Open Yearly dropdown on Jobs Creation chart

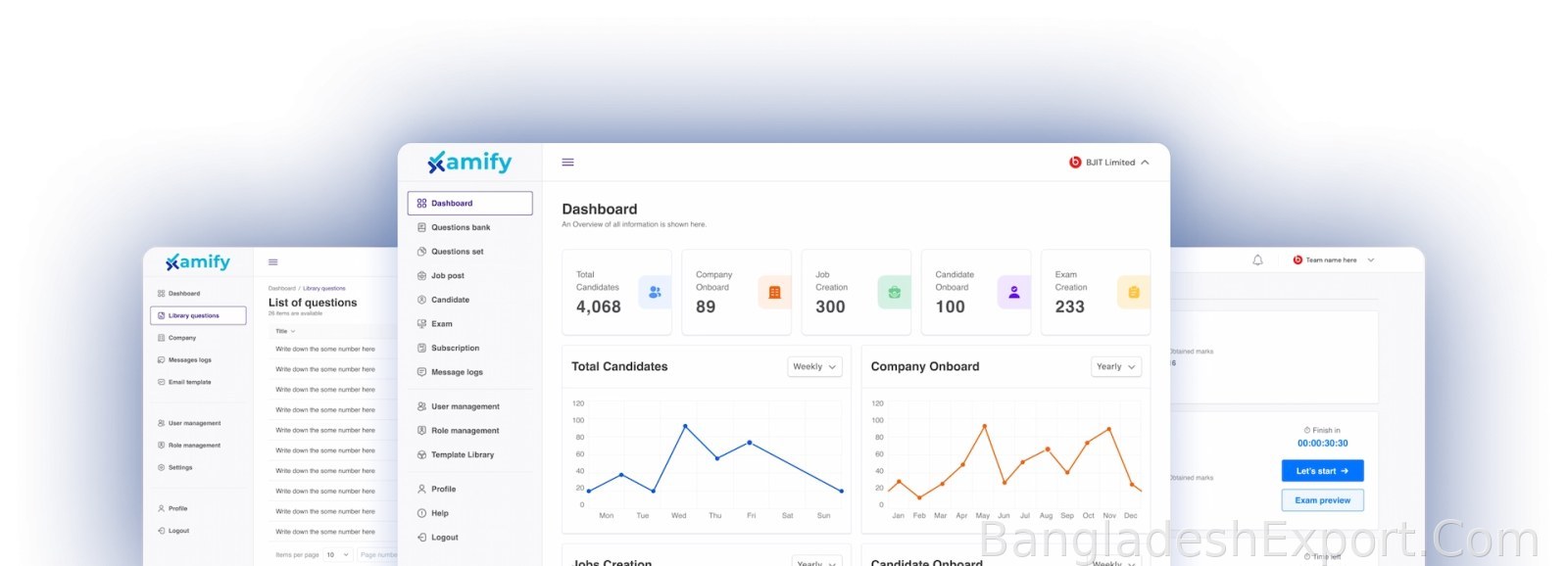pyautogui.click(x=816, y=562)
